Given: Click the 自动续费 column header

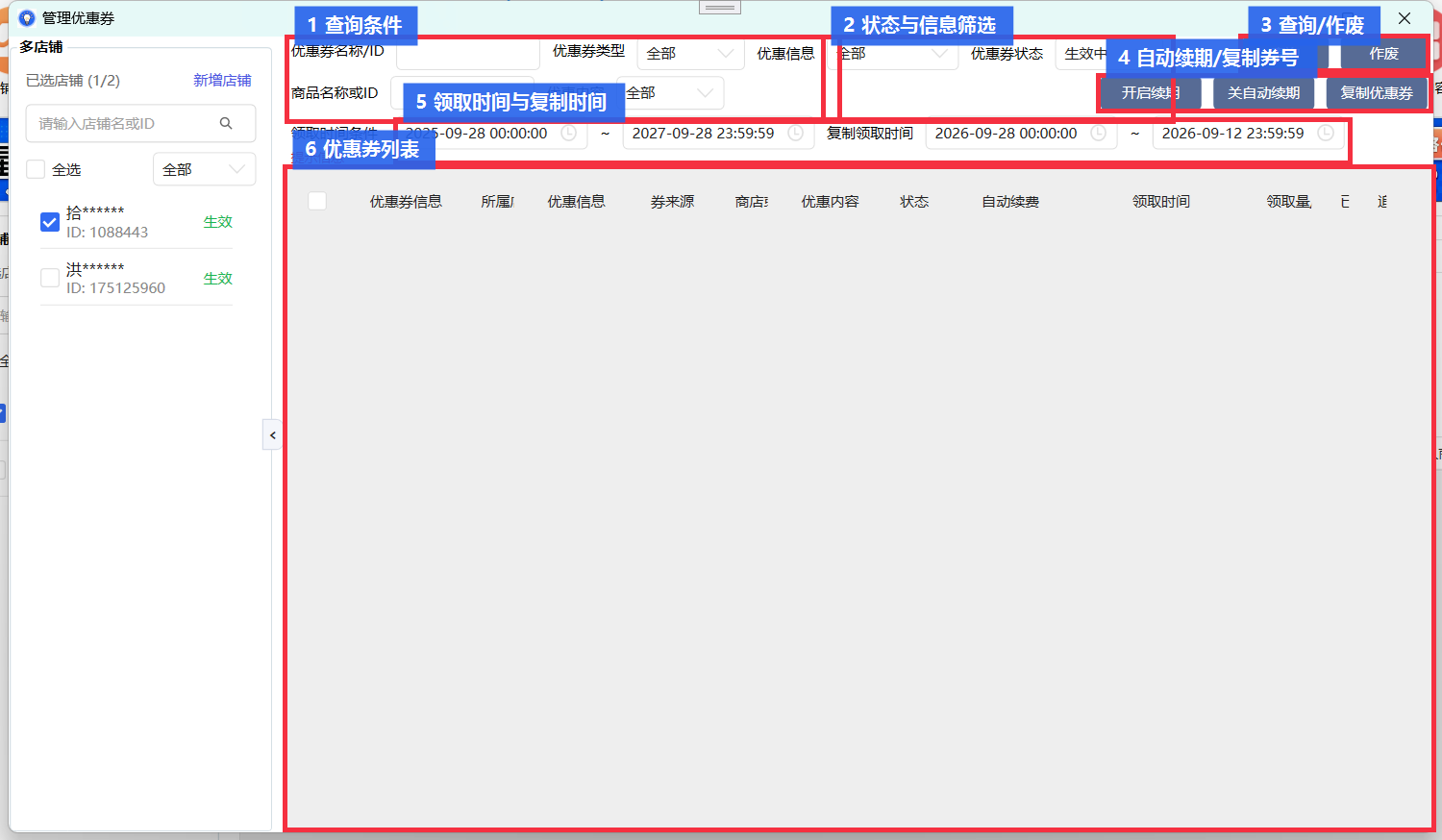Looking at the screenshot, I should pos(1010,202).
